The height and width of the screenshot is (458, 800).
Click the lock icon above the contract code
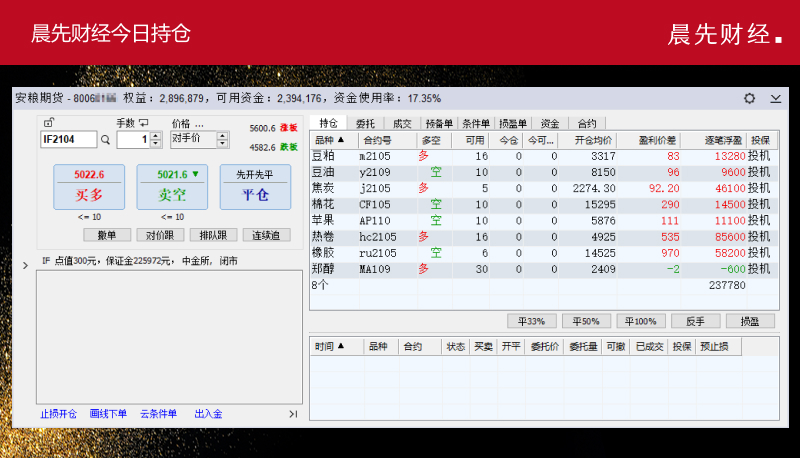pos(49,122)
